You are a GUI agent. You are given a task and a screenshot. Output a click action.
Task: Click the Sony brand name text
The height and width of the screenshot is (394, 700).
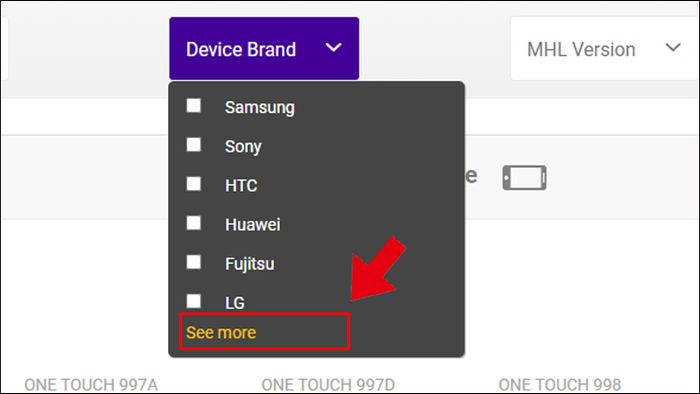coord(243,147)
